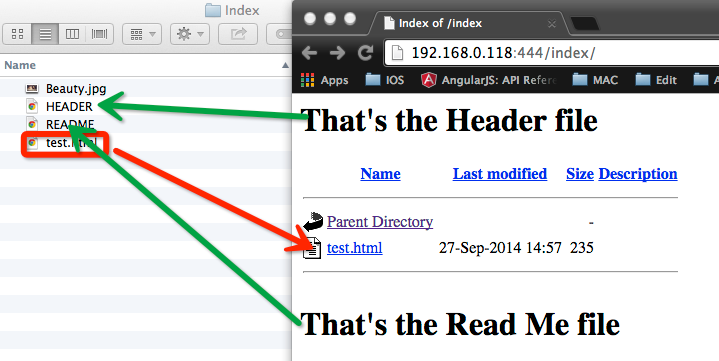This screenshot has height=361, width=719.
Task: Open the AngularJS API Reference bookmark
Action: (489, 80)
